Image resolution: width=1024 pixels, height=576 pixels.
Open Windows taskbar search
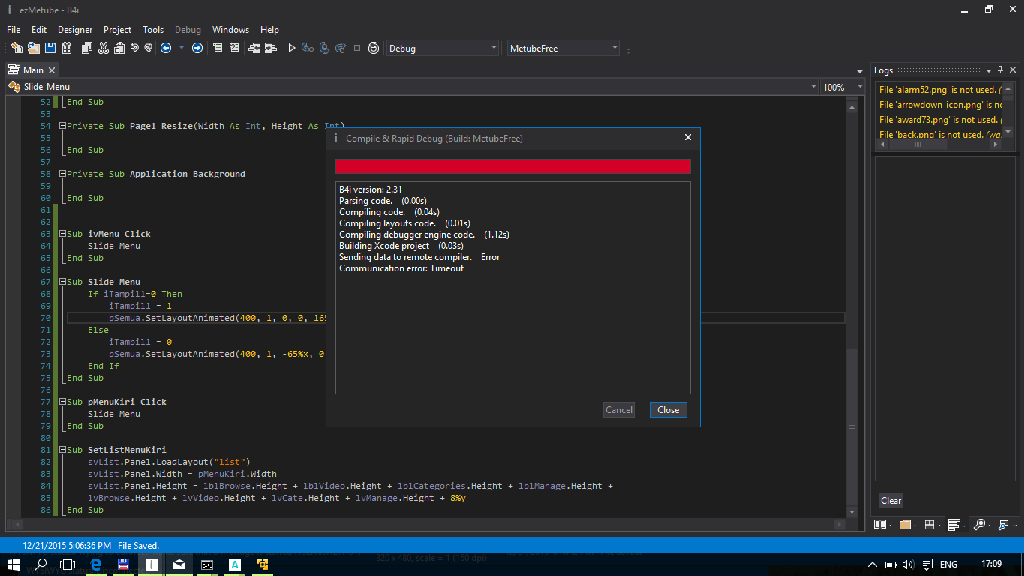[41, 565]
